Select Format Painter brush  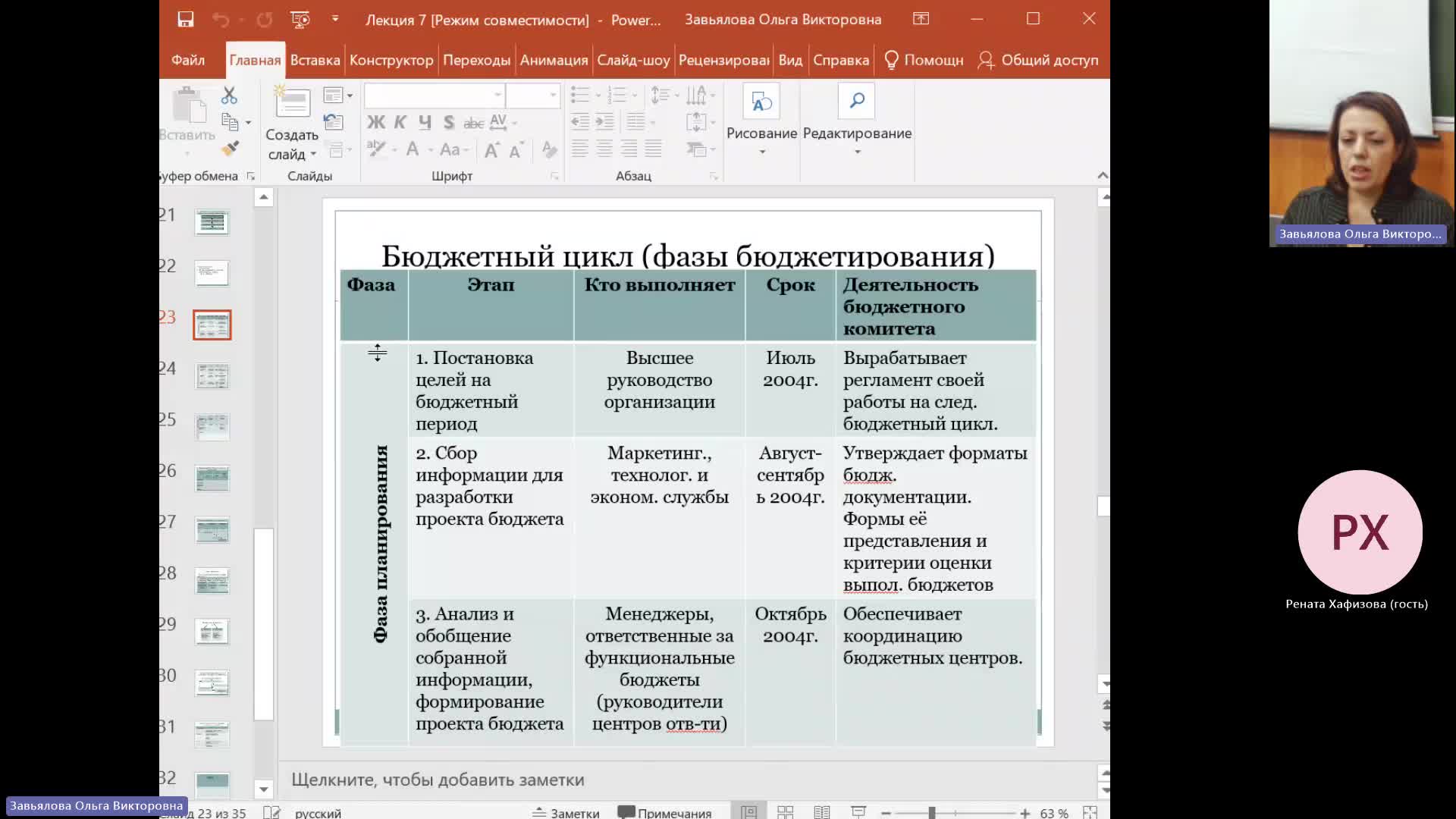pos(231,148)
